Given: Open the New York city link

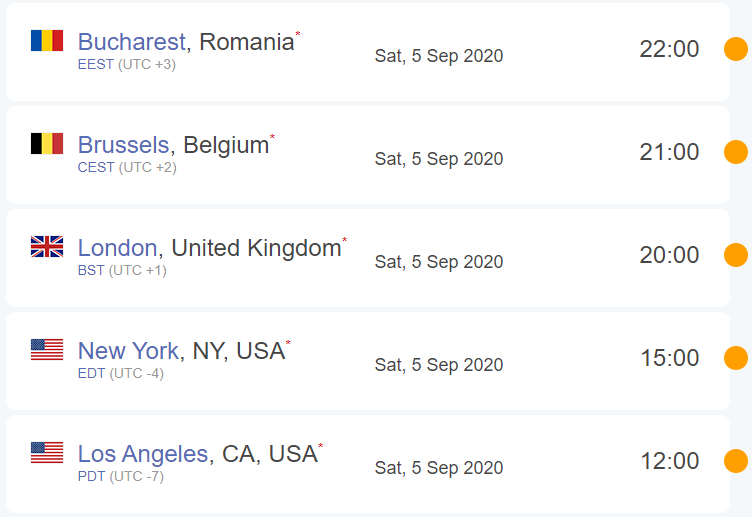Looking at the screenshot, I should (x=128, y=351).
